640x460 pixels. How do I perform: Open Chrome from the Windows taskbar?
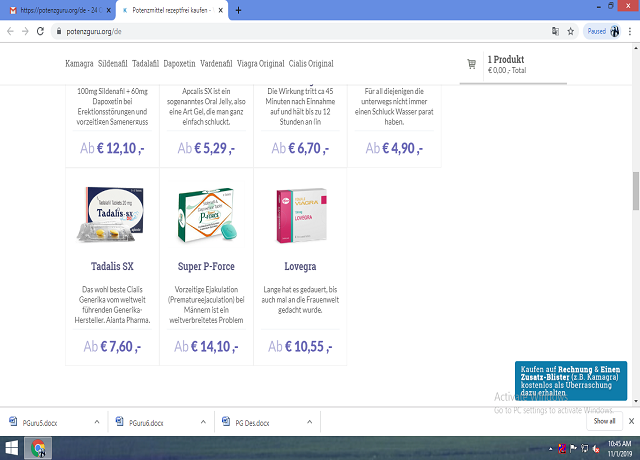click(39, 449)
